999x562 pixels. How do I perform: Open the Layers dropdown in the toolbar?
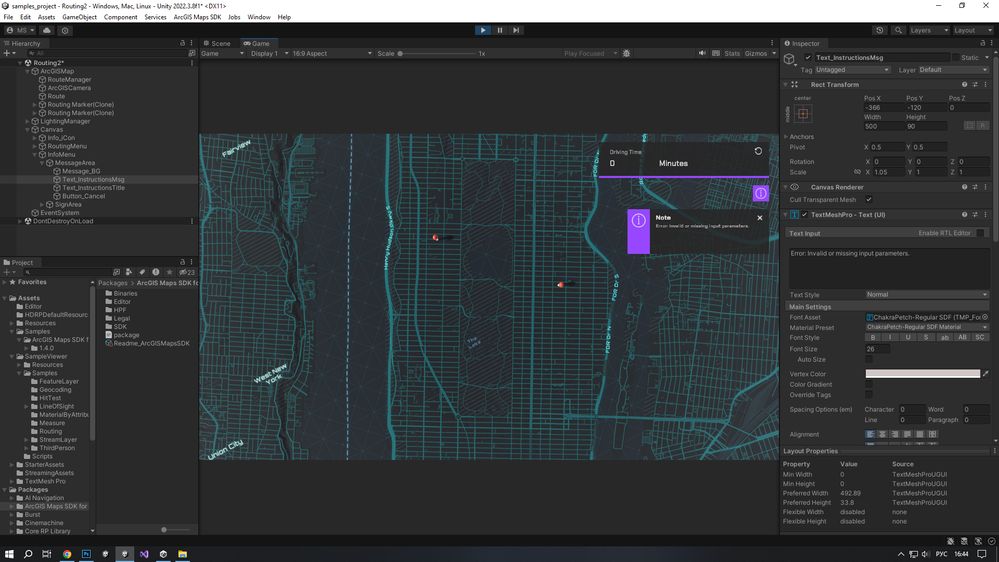926,31
